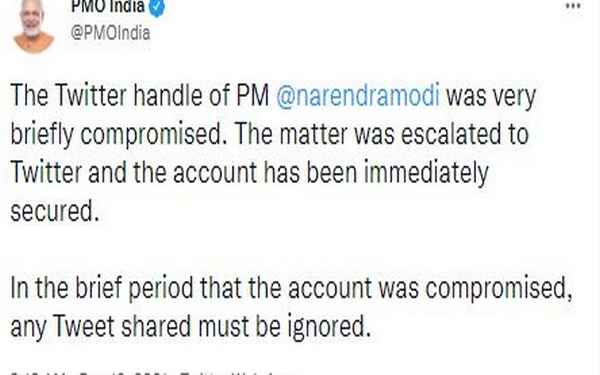The width and height of the screenshot is (600, 375).
Task: Click 'any Tweet shared' in the last line
Action: [x=100, y=327]
